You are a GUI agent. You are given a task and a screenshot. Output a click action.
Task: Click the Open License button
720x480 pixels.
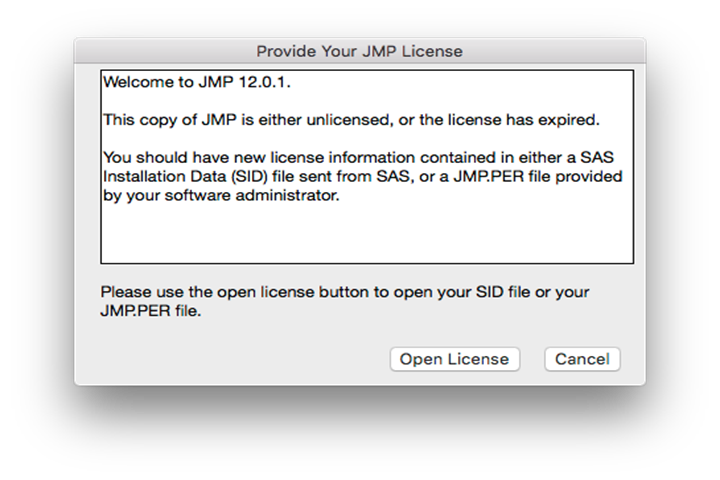[x=455, y=359]
